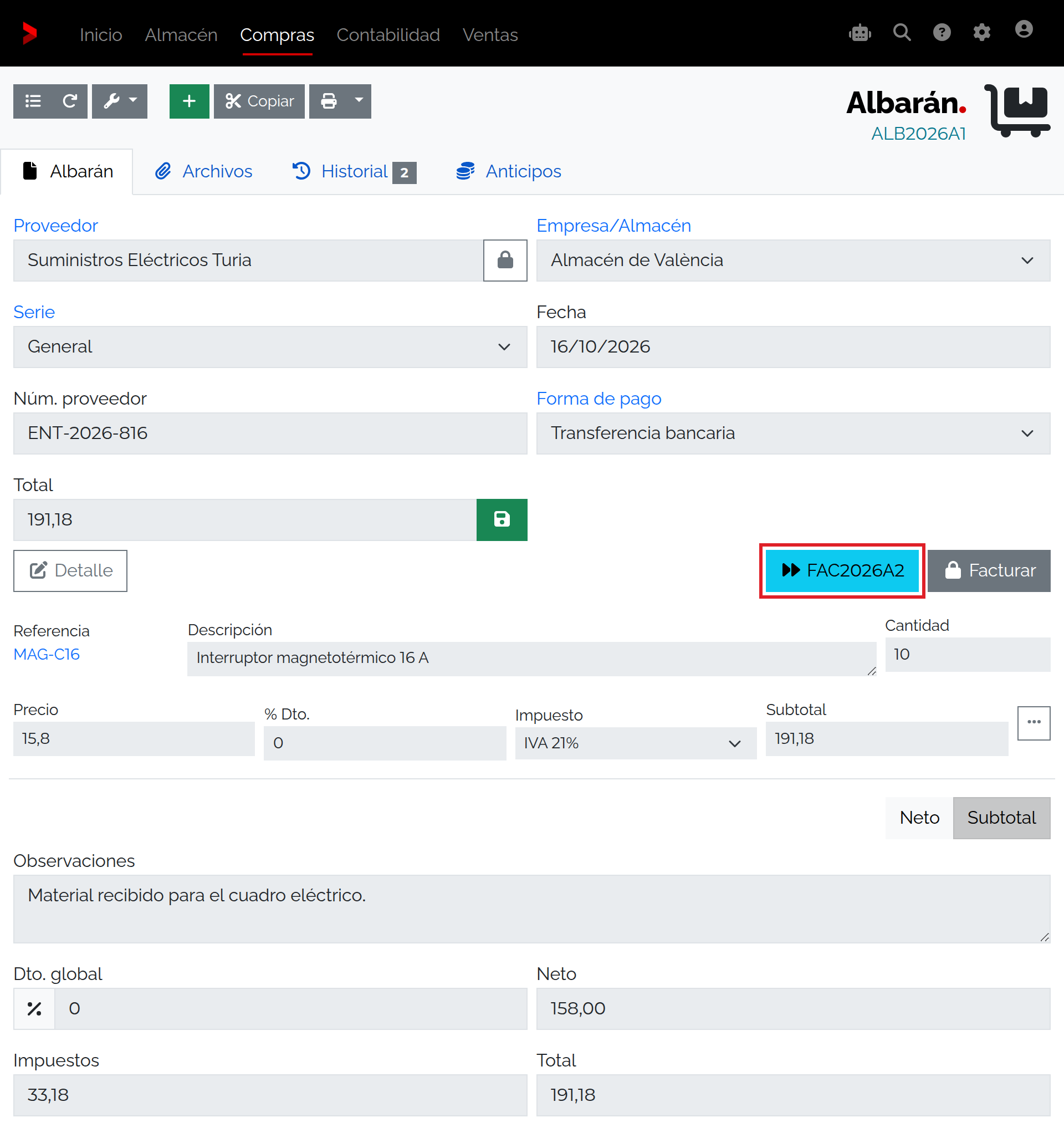
Task: Return to the list view icon
Action: click(33, 101)
